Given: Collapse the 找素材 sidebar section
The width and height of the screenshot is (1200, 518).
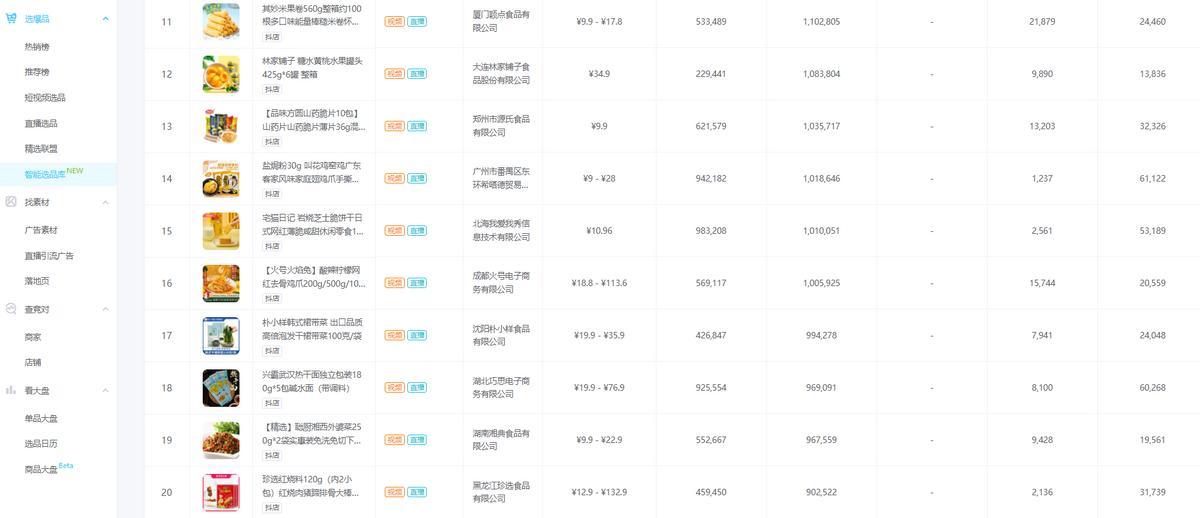Looking at the screenshot, I should click(x=104, y=202).
